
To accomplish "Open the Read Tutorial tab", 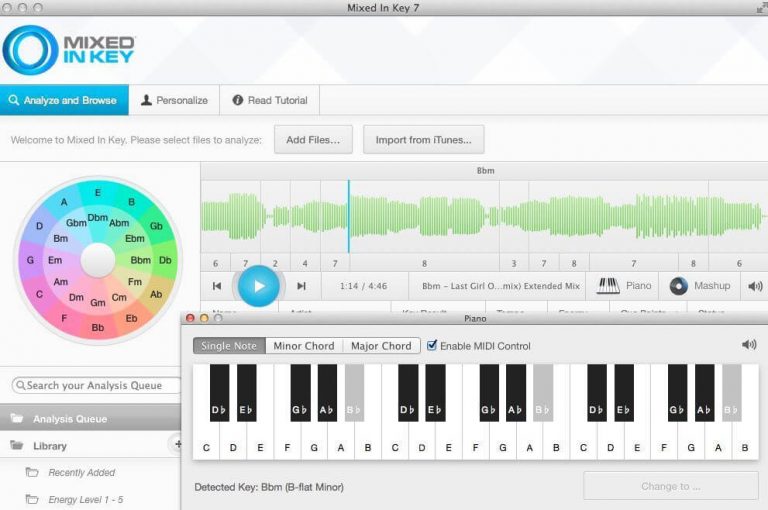I will [270, 100].
